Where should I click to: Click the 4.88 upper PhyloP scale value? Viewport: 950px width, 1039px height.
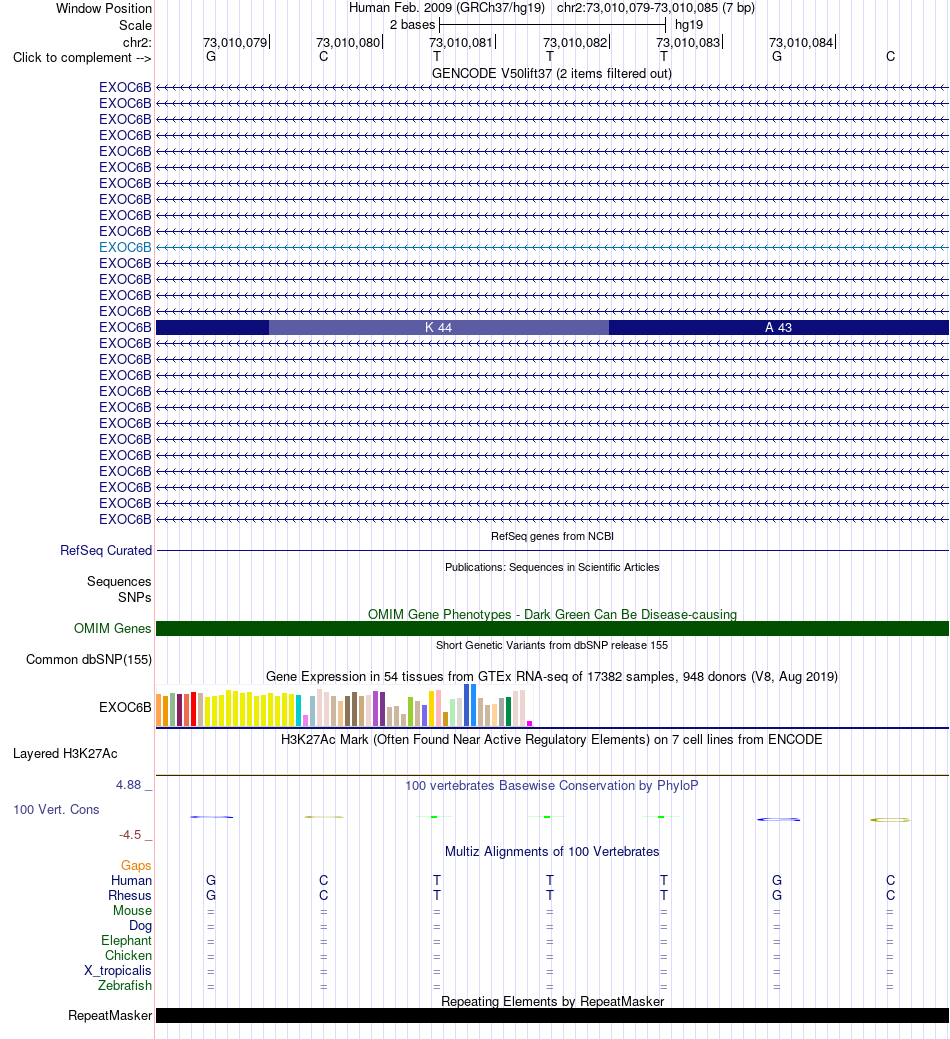click(129, 785)
